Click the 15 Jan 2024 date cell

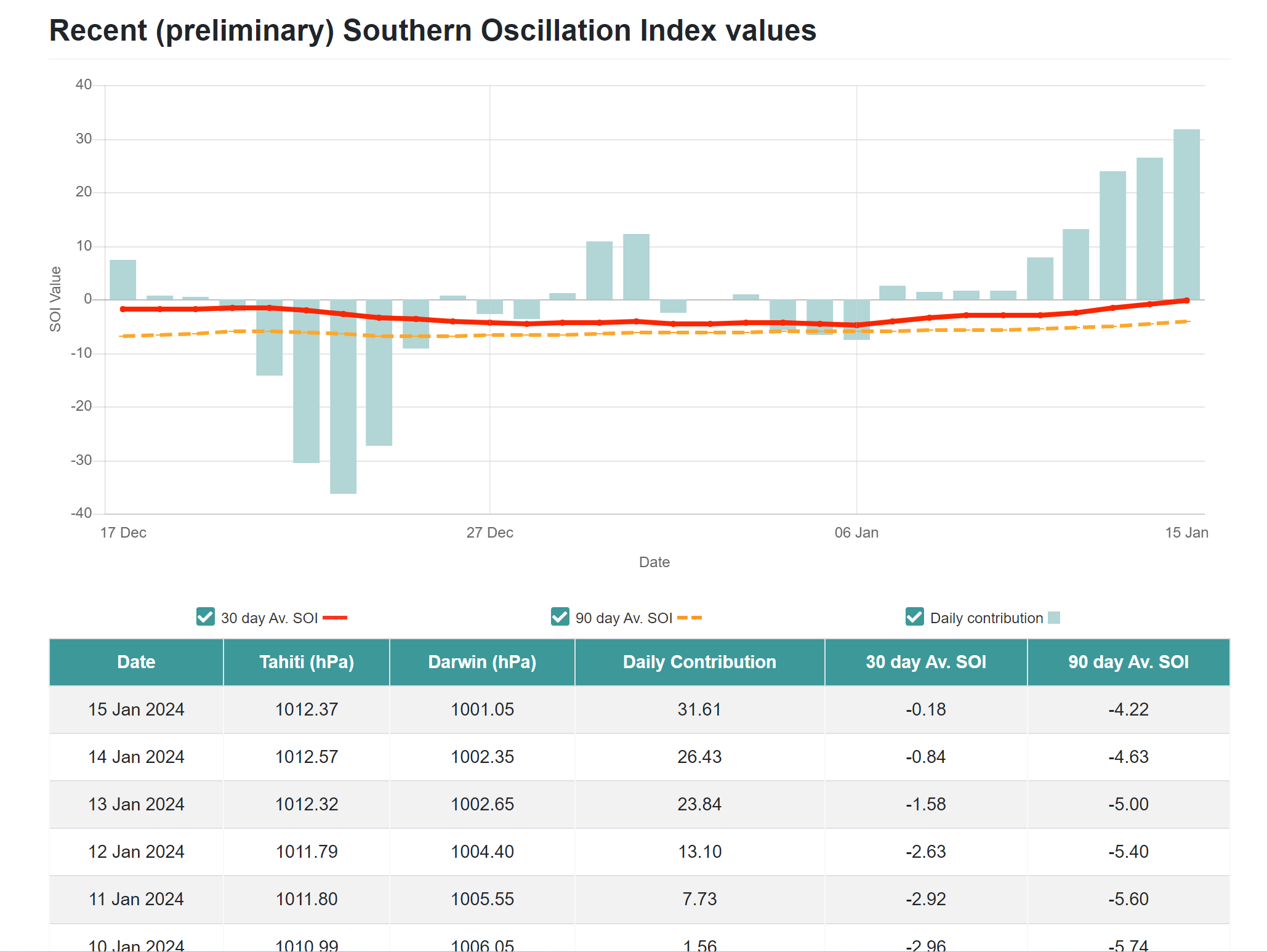(x=136, y=709)
